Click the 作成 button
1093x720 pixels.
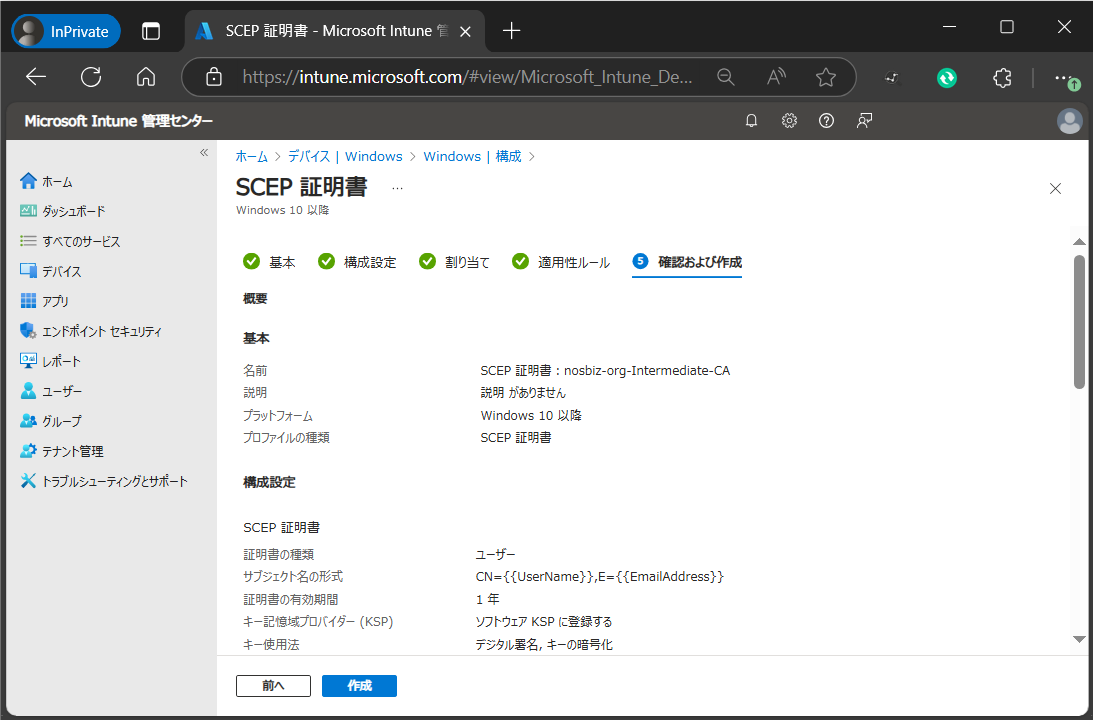tap(359, 686)
